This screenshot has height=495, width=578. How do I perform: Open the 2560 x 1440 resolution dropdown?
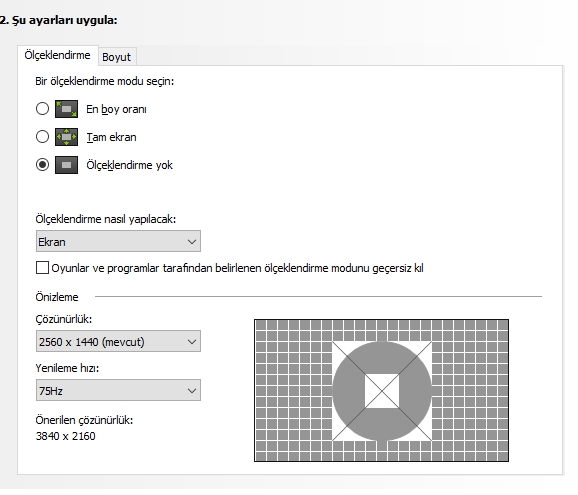[118, 342]
